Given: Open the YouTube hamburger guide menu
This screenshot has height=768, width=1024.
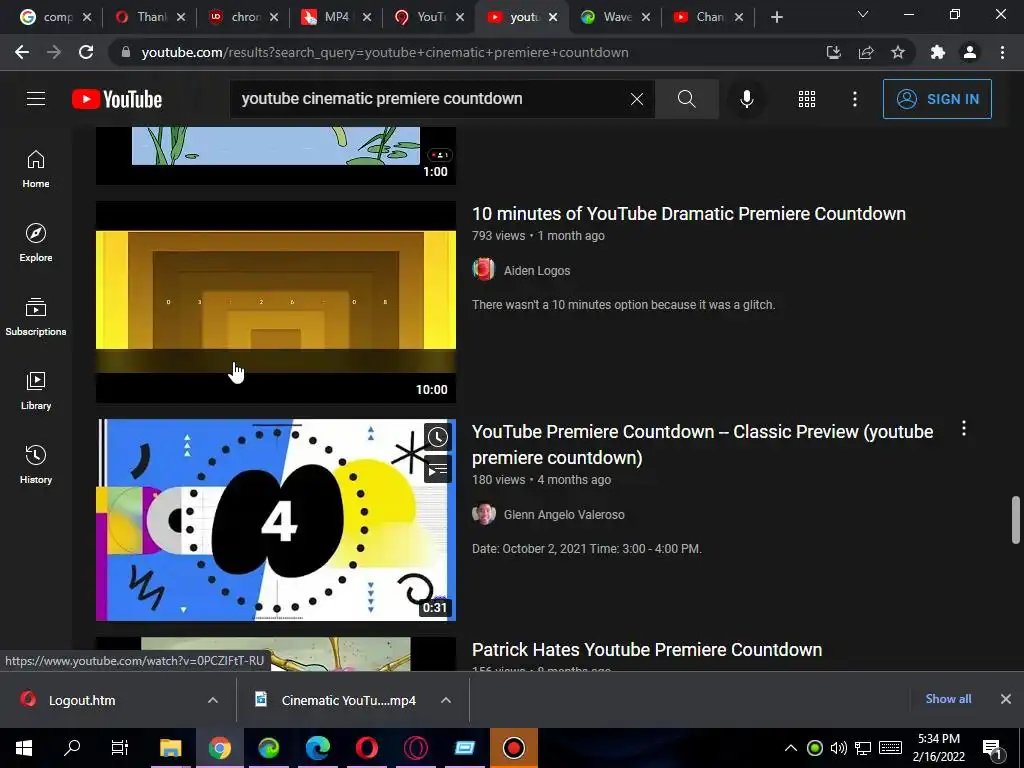Looking at the screenshot, I should click(x=36, y=99).
